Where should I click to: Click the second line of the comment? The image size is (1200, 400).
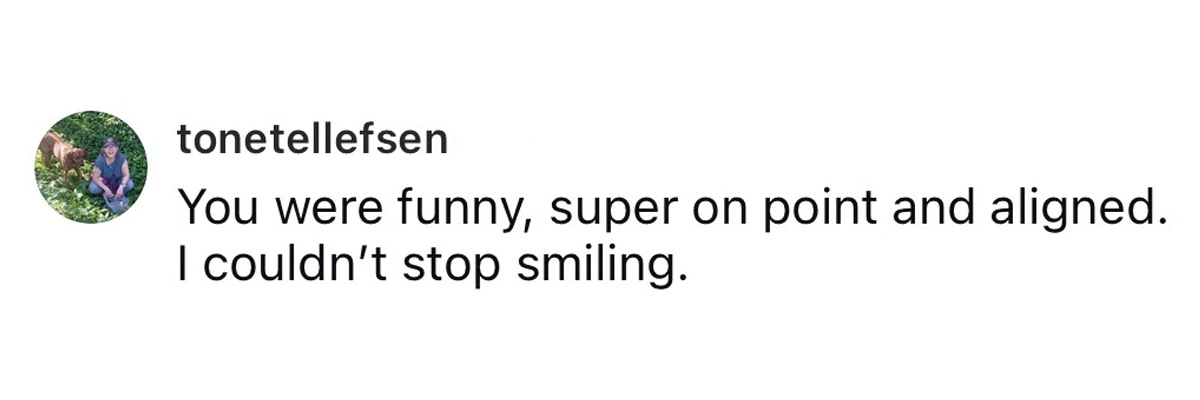[x=430, y=266]
